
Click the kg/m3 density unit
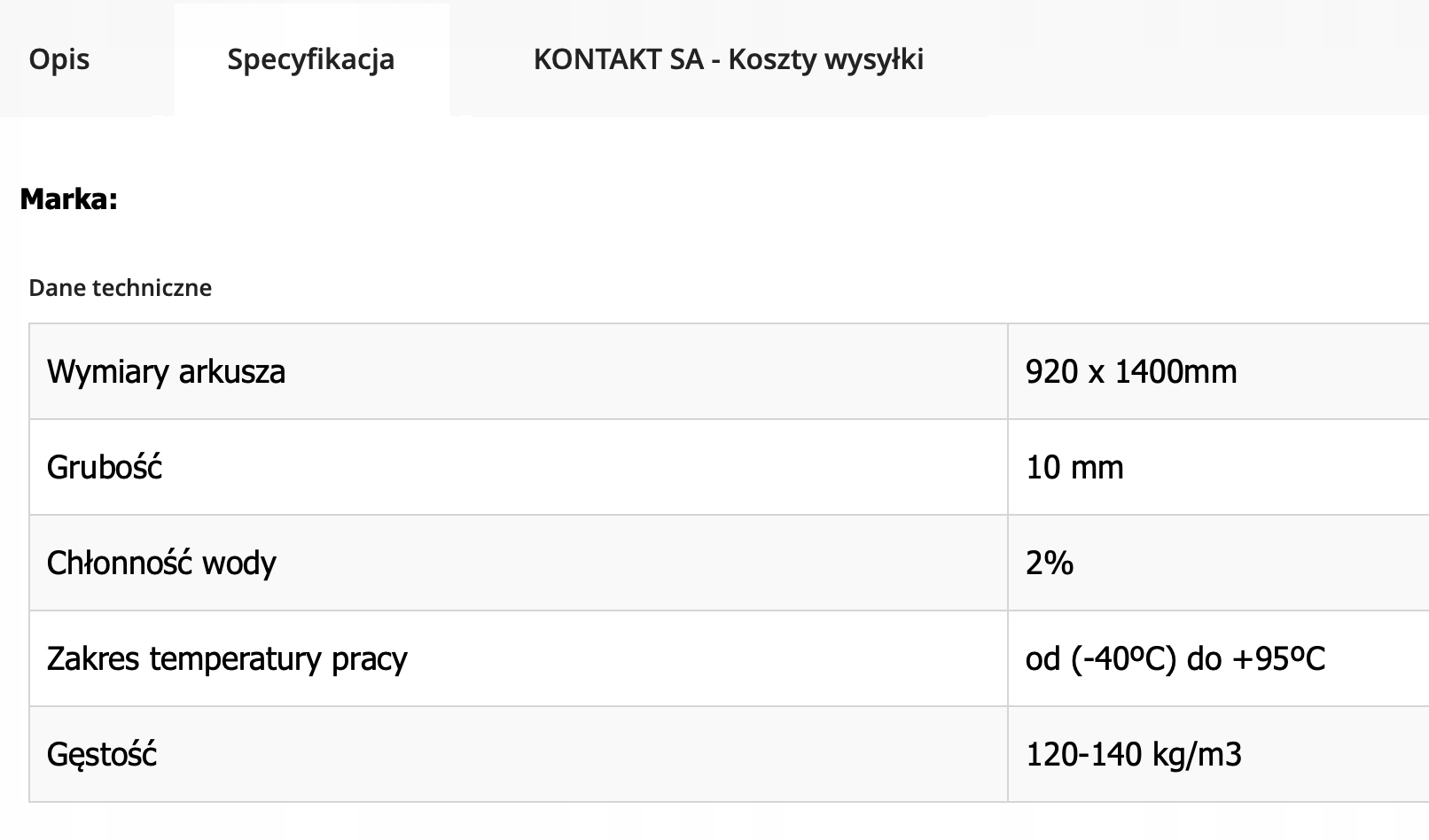point(1197,754)
